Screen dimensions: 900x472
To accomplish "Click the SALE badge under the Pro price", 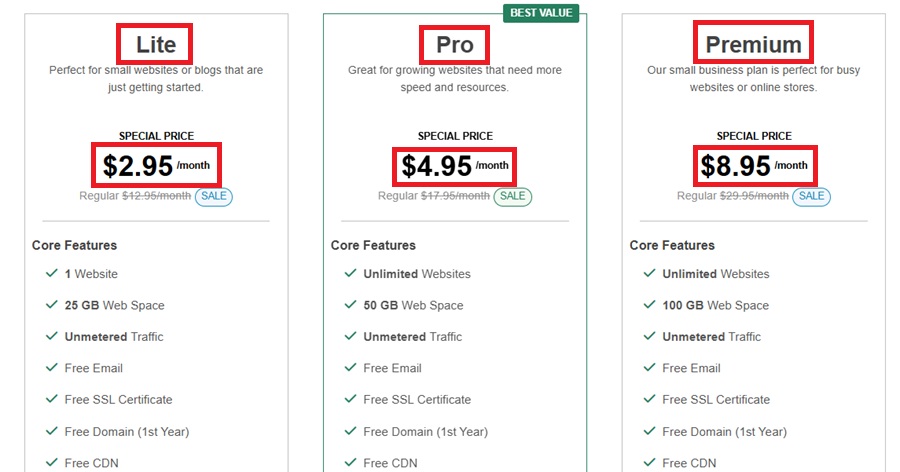I will pos(513,196).
